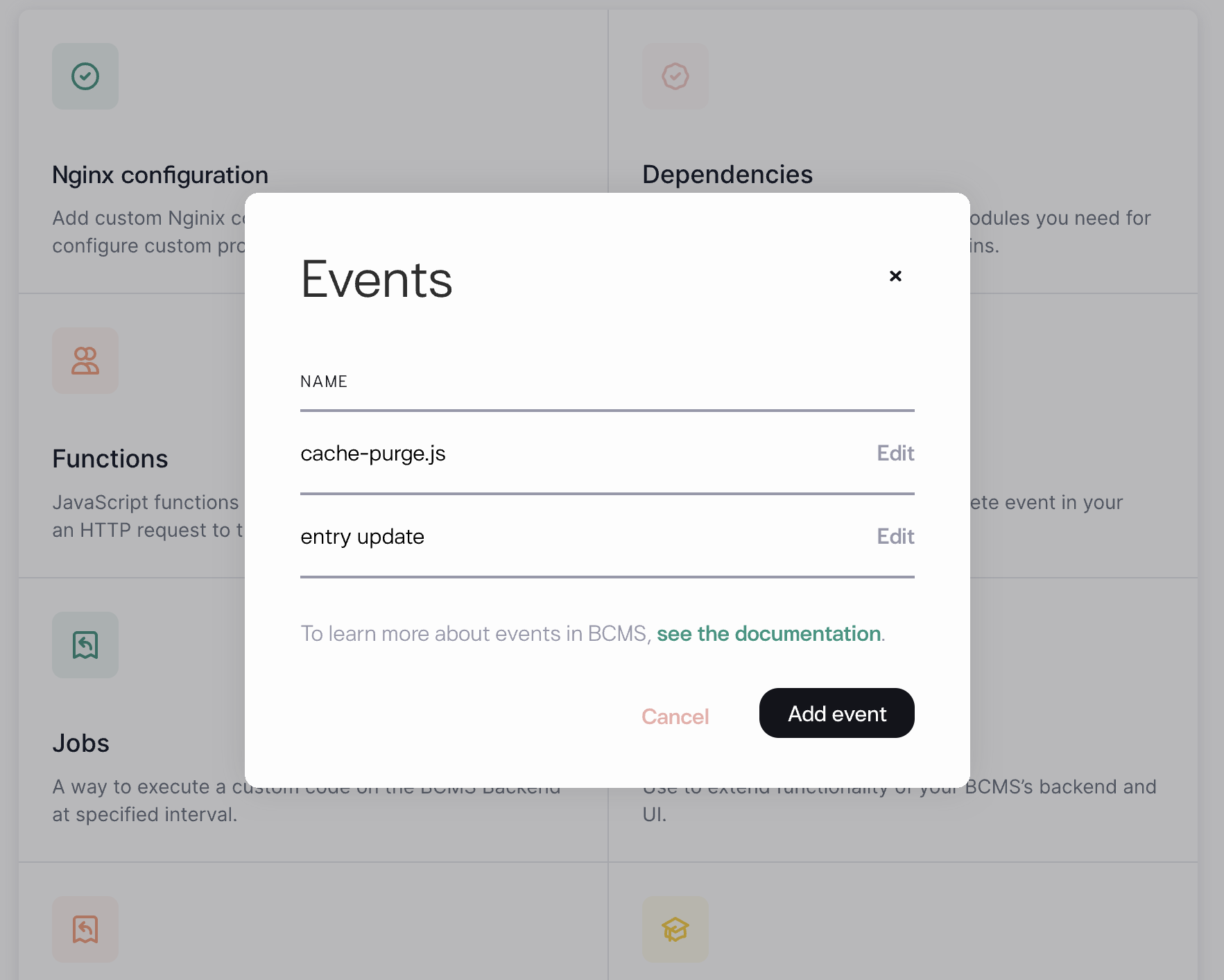This screenshot has height=980, width=1224.
Task: Click the Nginx configuration checkmark icon
Action: (x=85, y=76)
